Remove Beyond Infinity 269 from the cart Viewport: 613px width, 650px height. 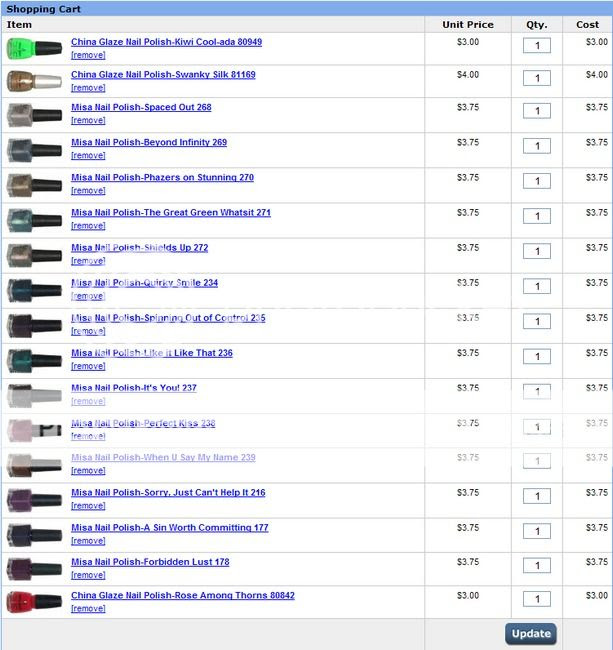(x=88, y=155)
